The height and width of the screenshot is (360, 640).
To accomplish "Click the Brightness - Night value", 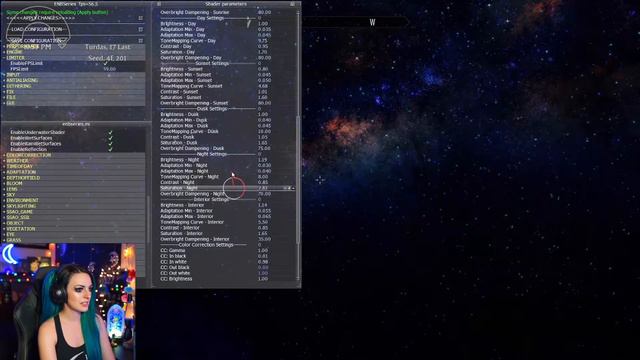I will (263, 160).
